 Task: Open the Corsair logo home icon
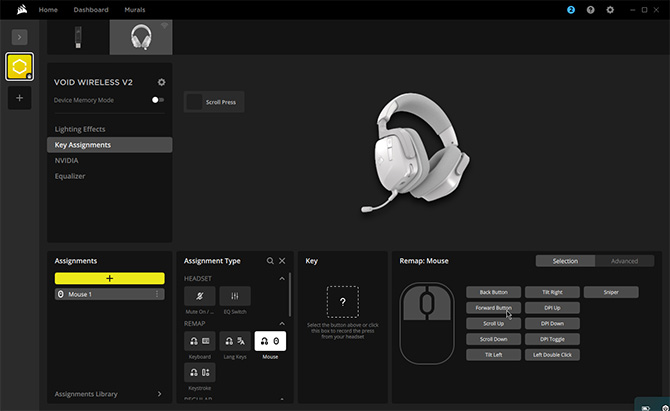pos(22,9)
